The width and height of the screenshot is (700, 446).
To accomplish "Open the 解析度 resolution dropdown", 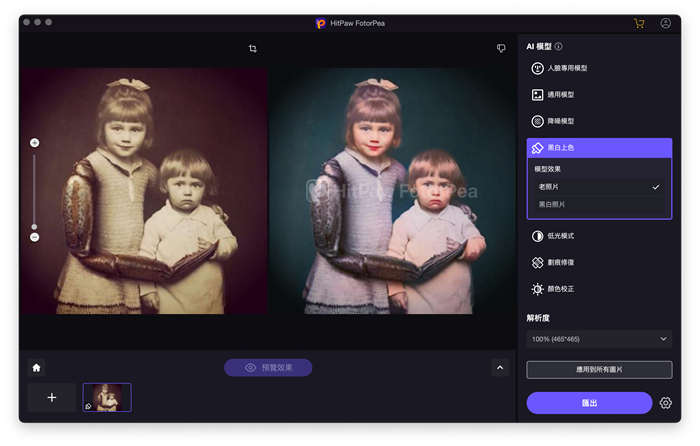I will tap(599, 339).
